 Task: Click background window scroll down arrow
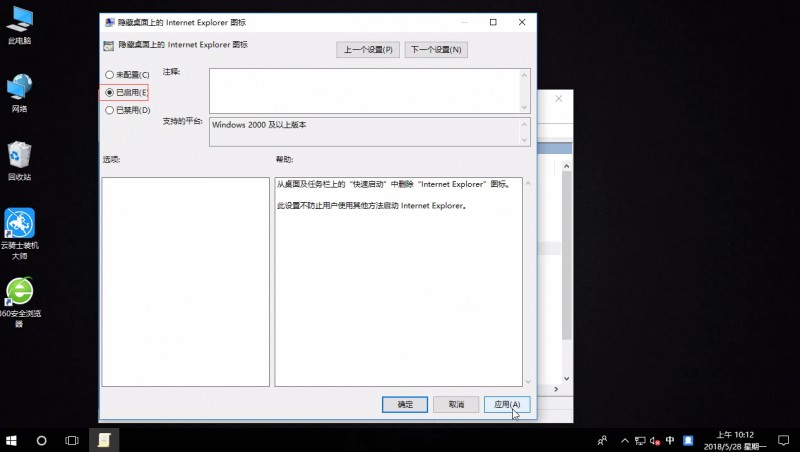click(566, 379)
